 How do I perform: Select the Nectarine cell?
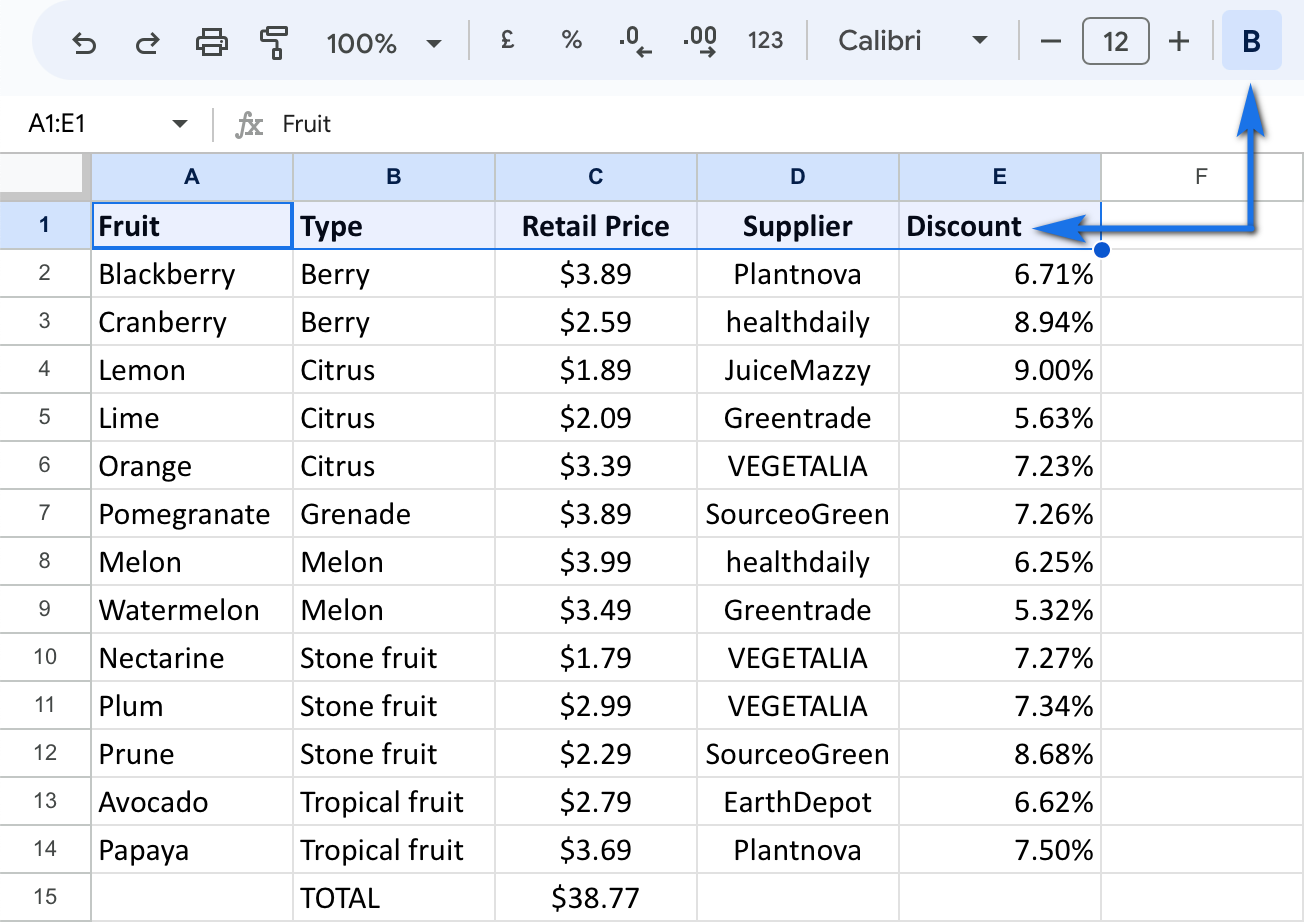click(192, 658)
